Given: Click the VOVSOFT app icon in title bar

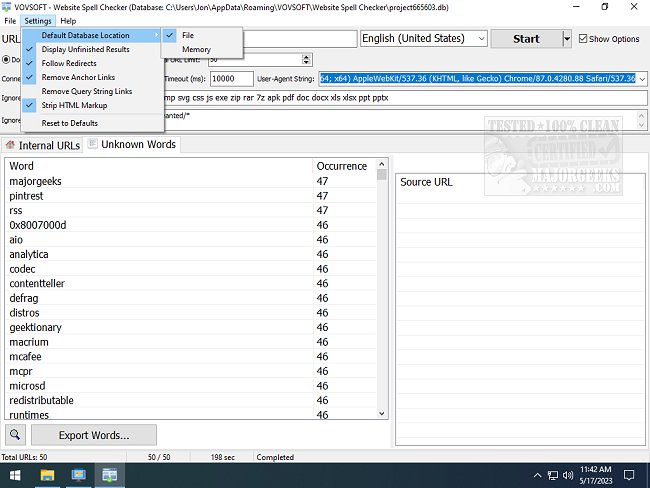Looking at the screenshot, I should point(6,7).
